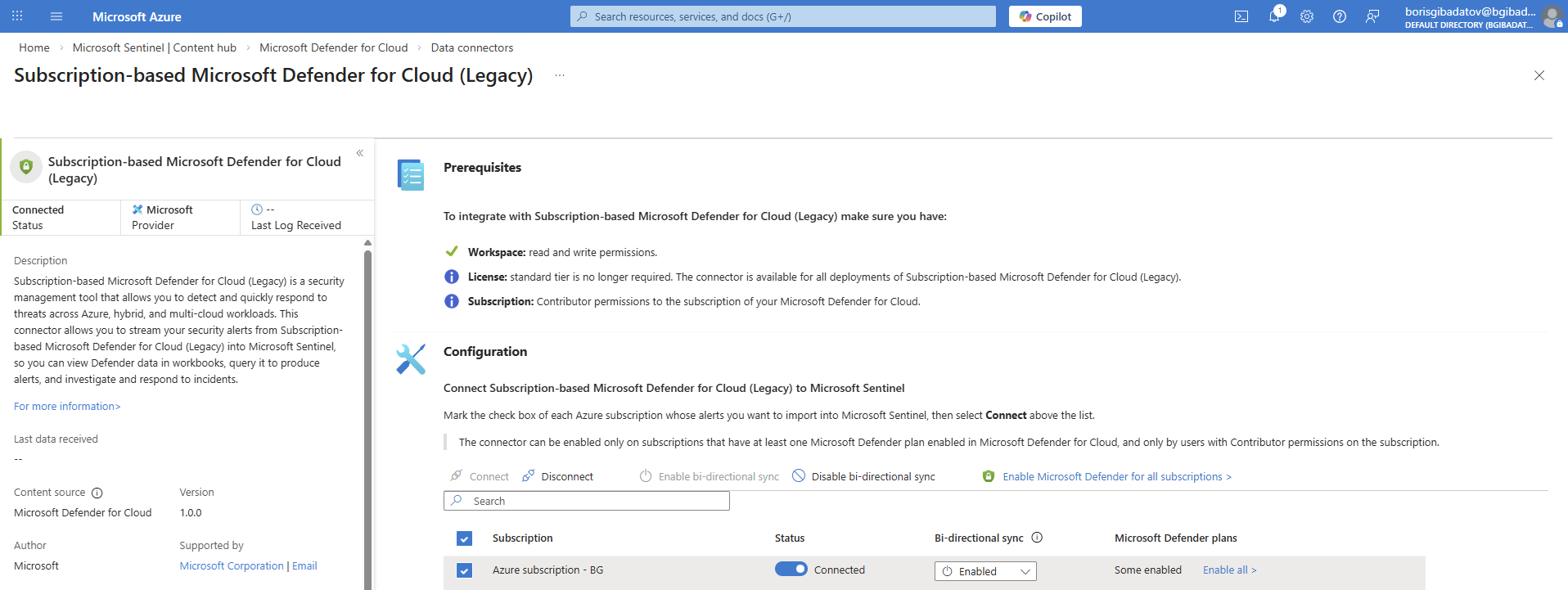Open the Enabled bi-directional sync dropdown
Screen dimensions: 1568x590
985,571
